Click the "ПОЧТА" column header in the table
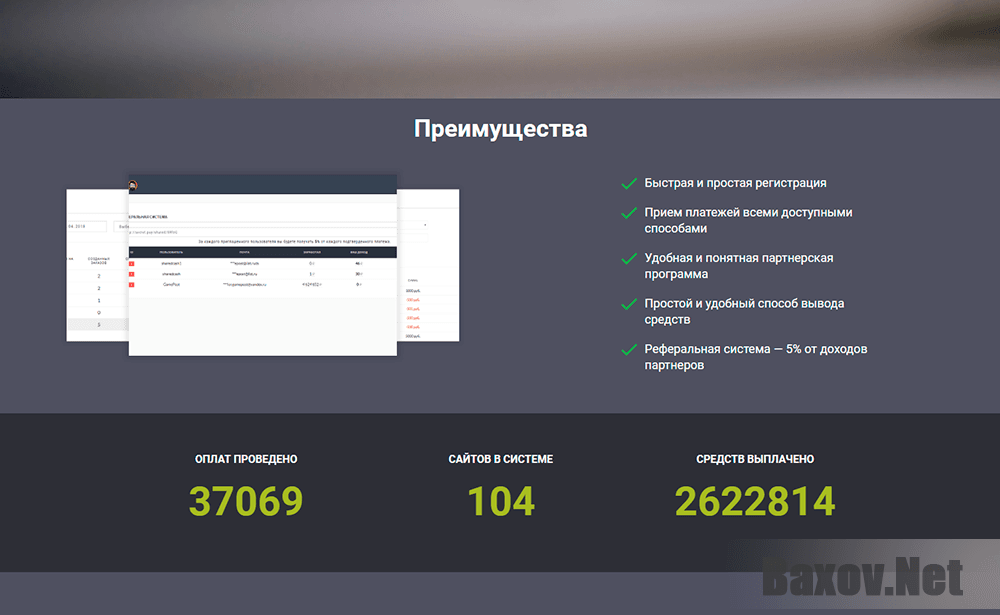 [x=242, y=252]
